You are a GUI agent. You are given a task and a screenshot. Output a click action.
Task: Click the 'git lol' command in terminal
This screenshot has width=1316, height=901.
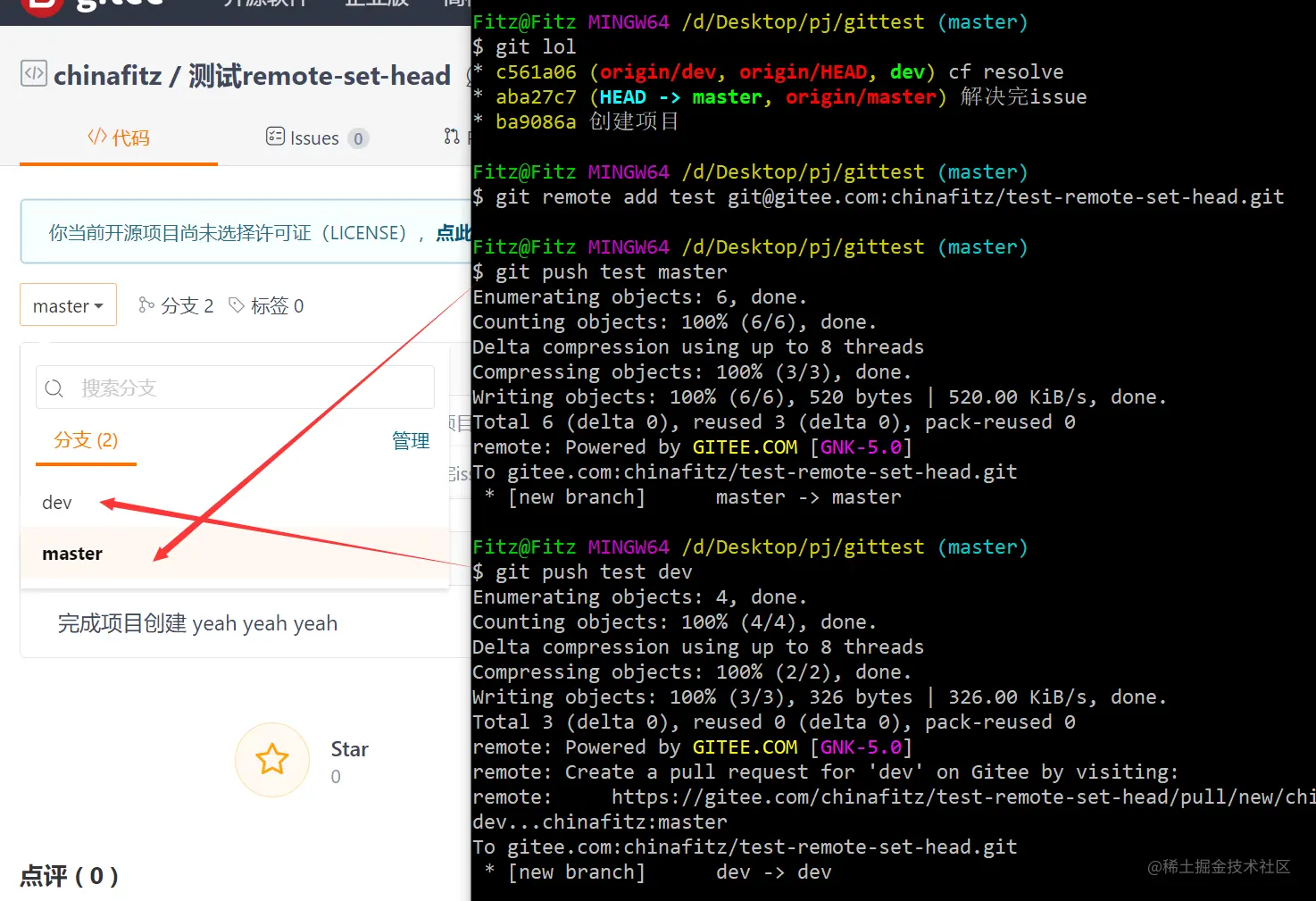[x=536, y=46]
